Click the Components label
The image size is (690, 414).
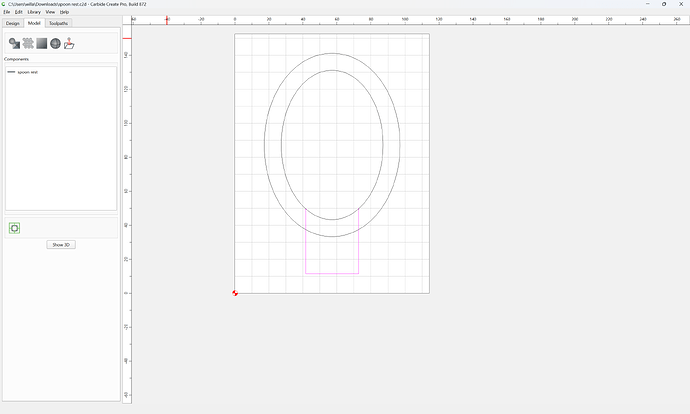[16, 59]
